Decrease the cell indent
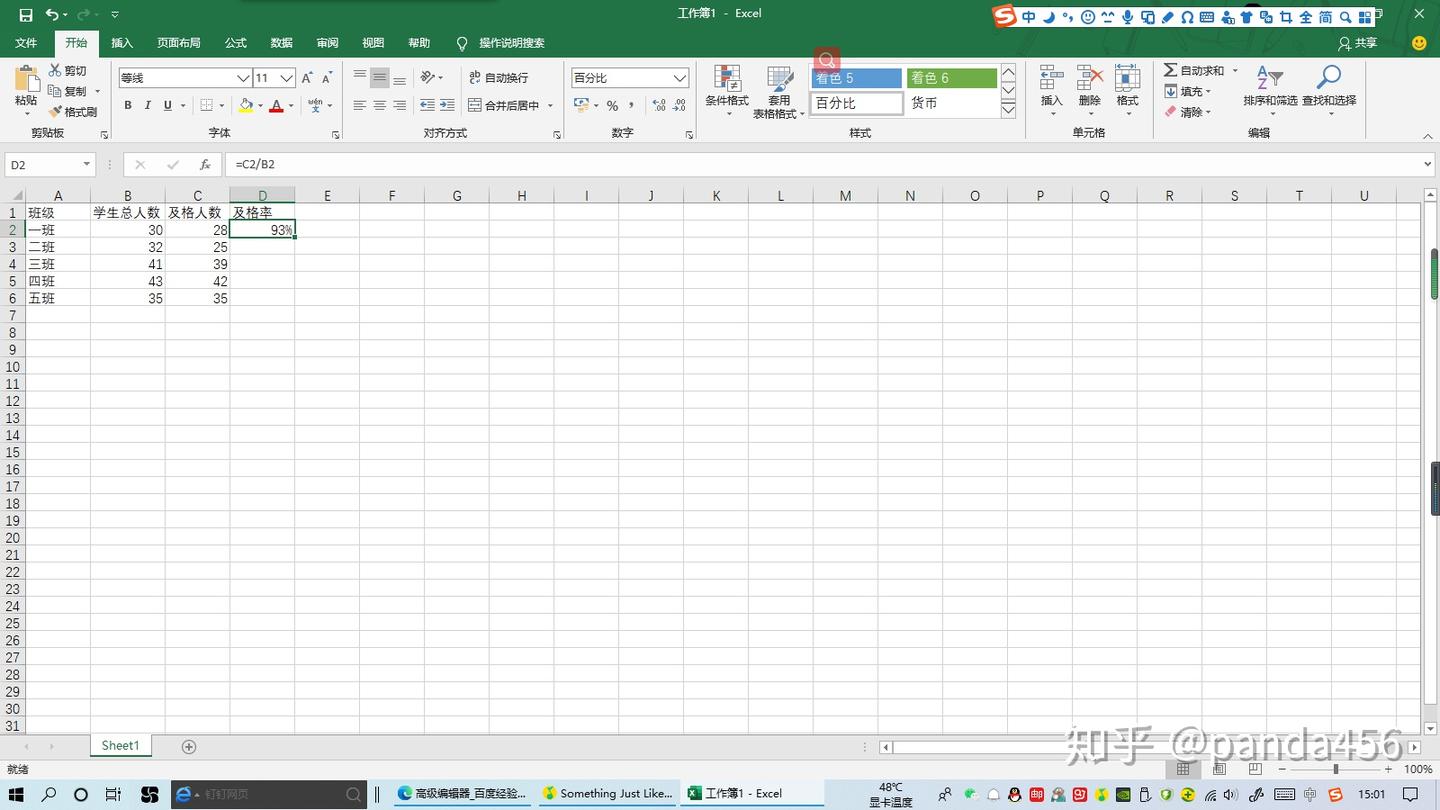This screenshot has height=810, width=1440. [x=427, y=105]
